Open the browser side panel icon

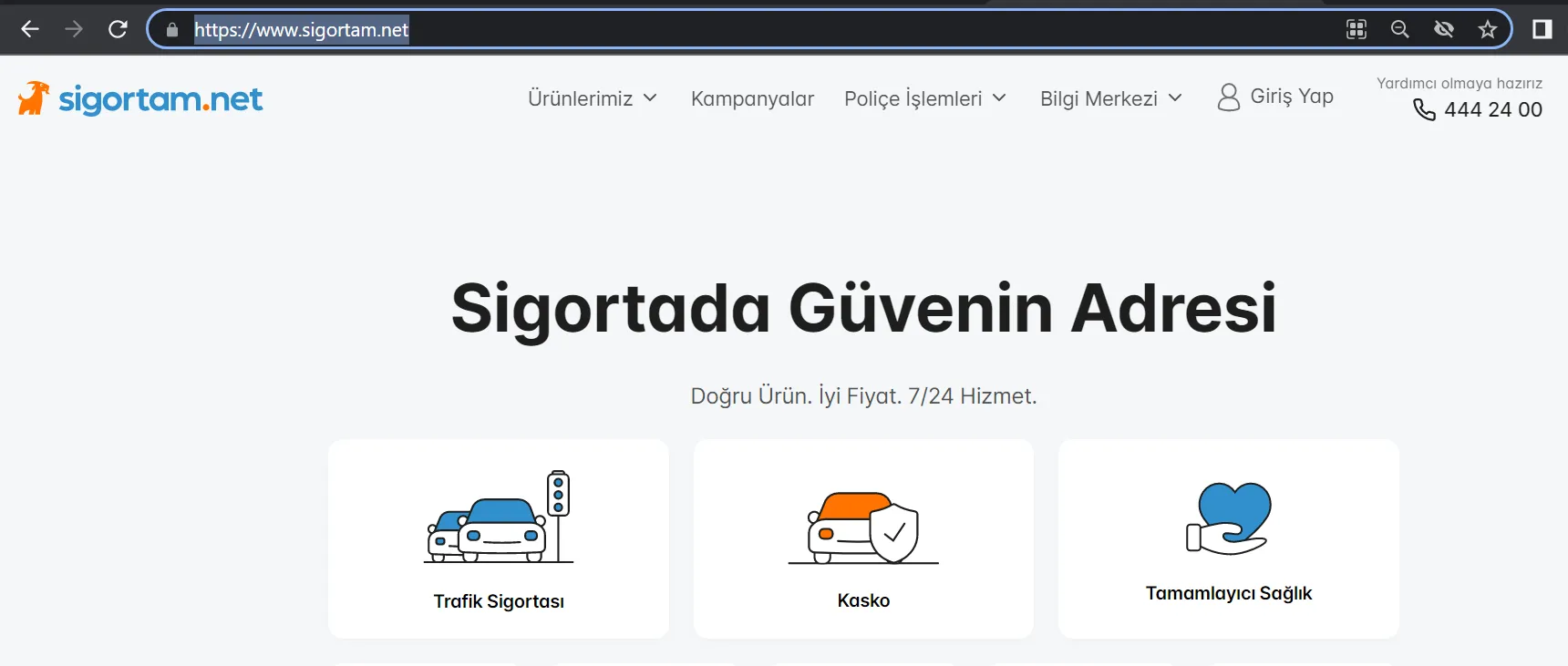tap(1542, 29)
